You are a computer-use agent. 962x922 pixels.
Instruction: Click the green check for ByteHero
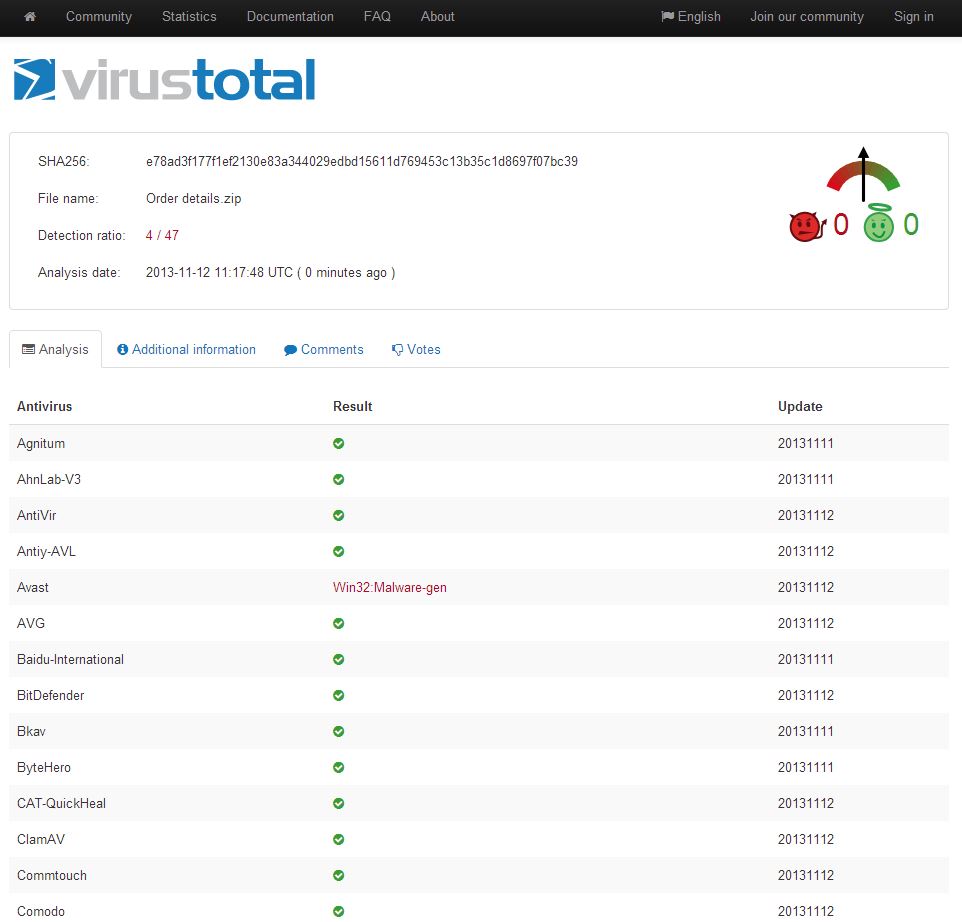coord(339,767)
